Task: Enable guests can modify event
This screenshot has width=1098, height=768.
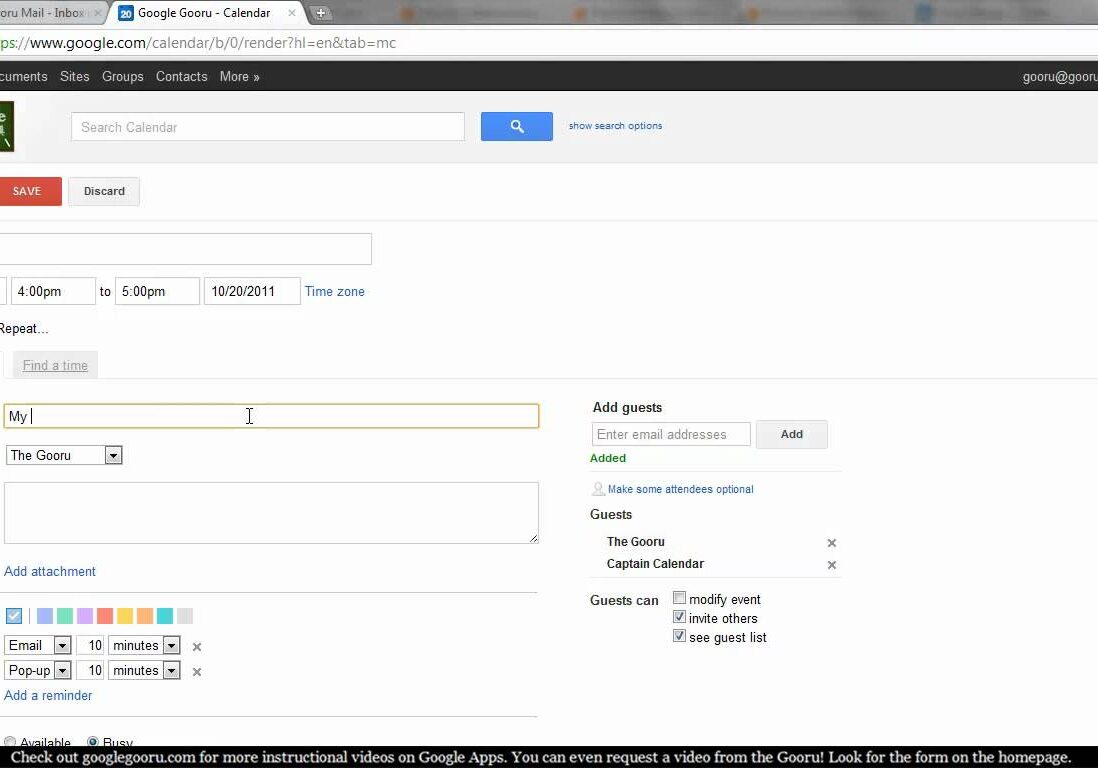Action: (679, 598)
